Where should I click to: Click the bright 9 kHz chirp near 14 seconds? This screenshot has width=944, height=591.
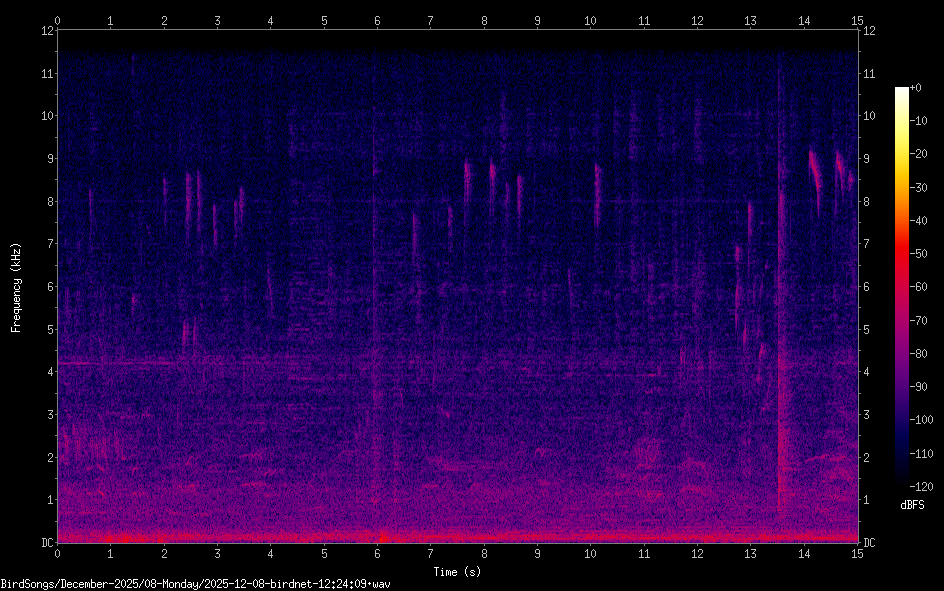pyautogui.click(x=815, y=172)
